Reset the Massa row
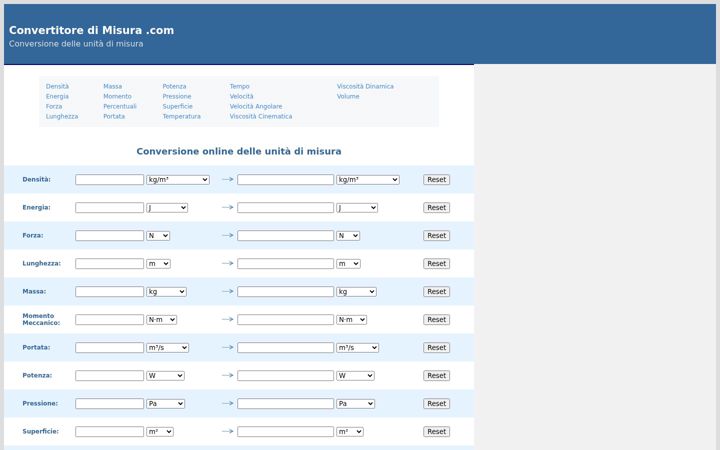The width and height of the screenshot is (720, 450). pos(436,292)
